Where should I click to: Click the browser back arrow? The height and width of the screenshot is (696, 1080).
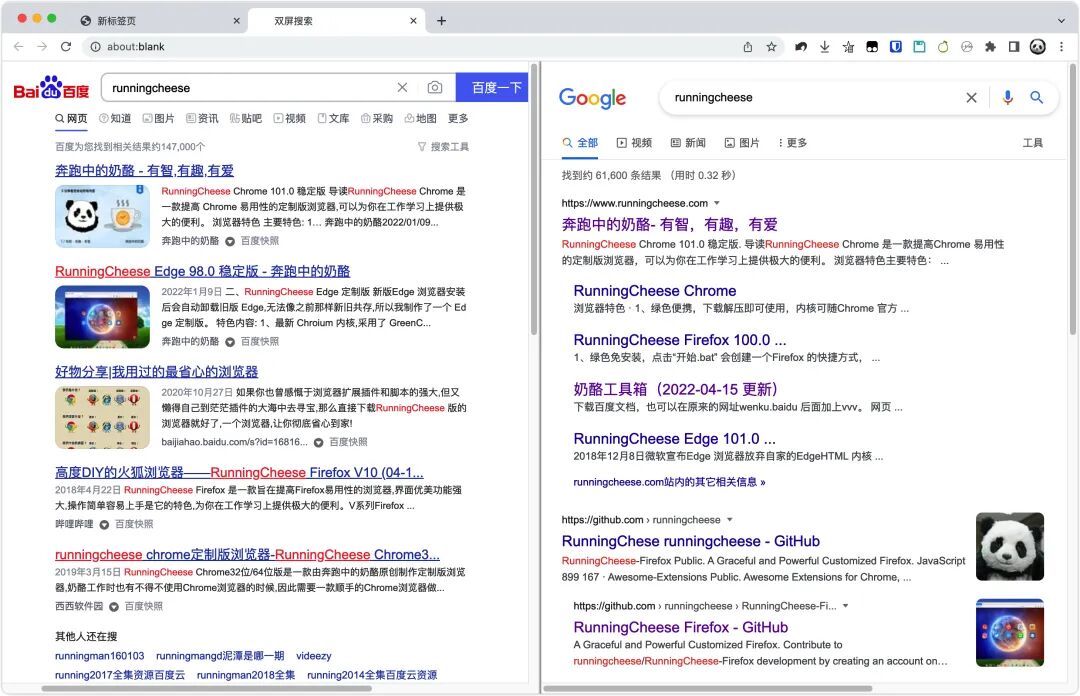point(19,47)
